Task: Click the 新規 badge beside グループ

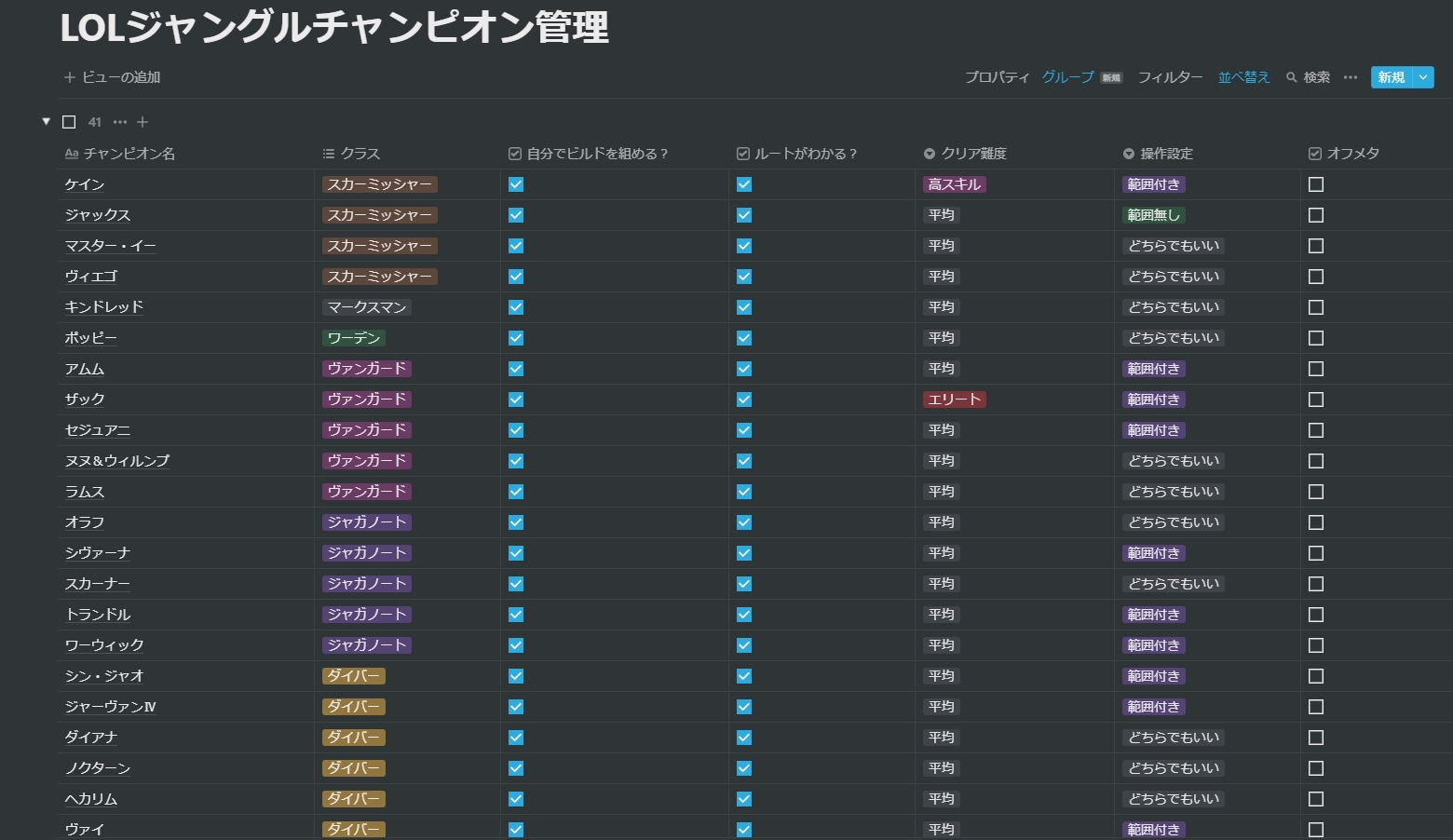Action: click(x=1111, y=78)
